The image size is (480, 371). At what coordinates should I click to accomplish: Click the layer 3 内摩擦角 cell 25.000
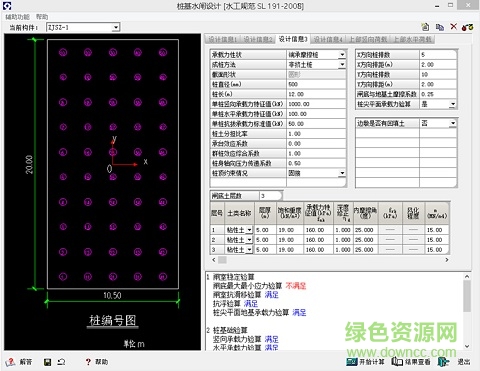(x=365, y=250)
